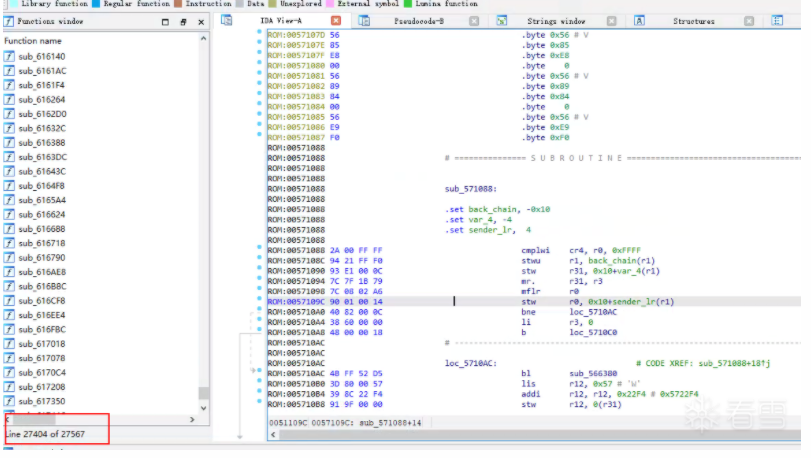Click the function icon beside sub_616B8C

[x=9, y=286]
